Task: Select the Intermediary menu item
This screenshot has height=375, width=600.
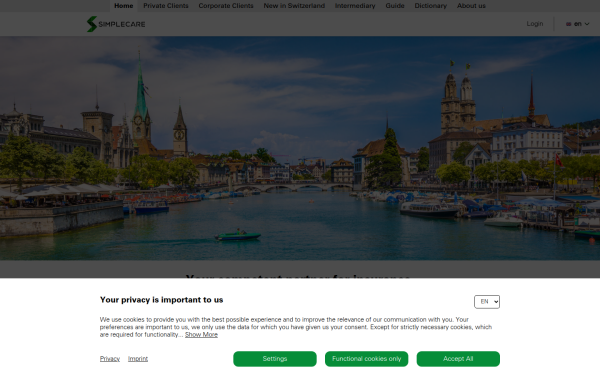Action: [355, 6]
